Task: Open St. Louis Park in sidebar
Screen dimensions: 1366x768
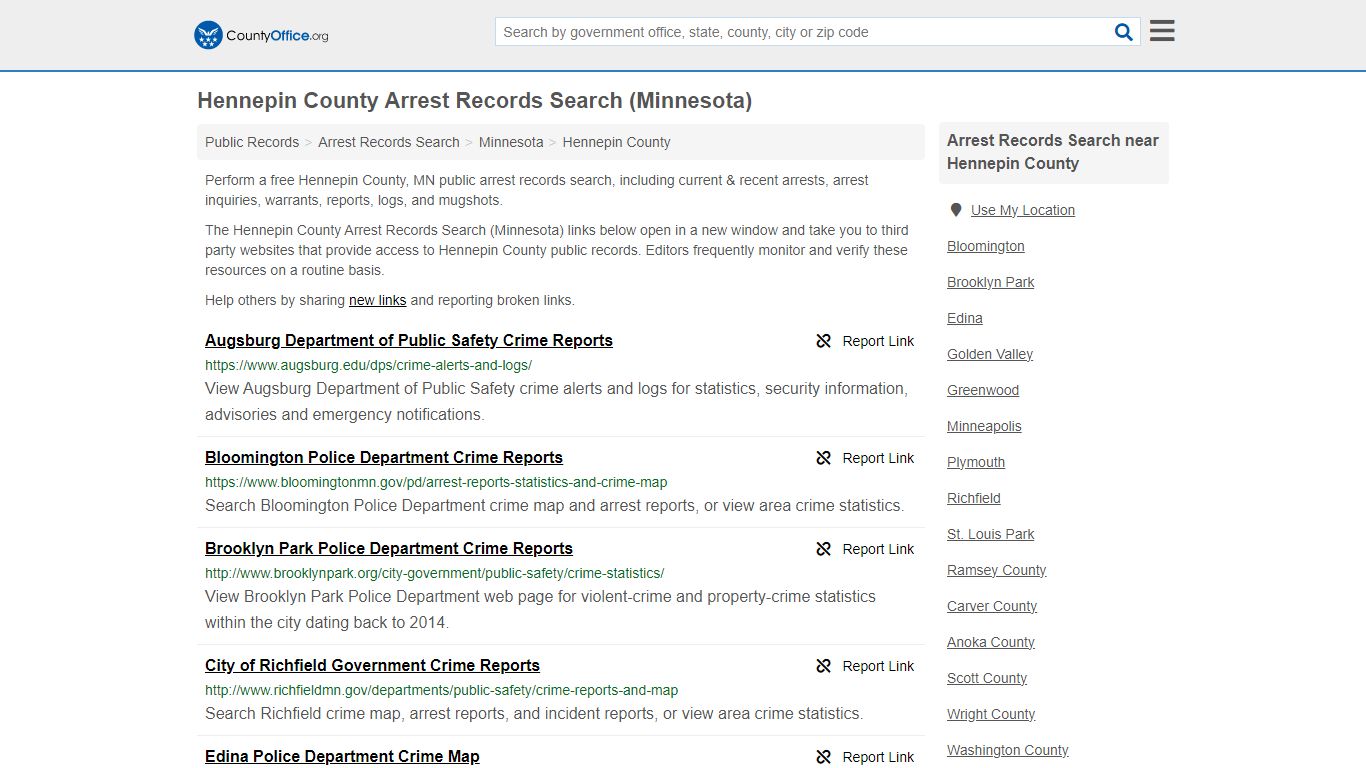Action: click(x=991, y=534)
